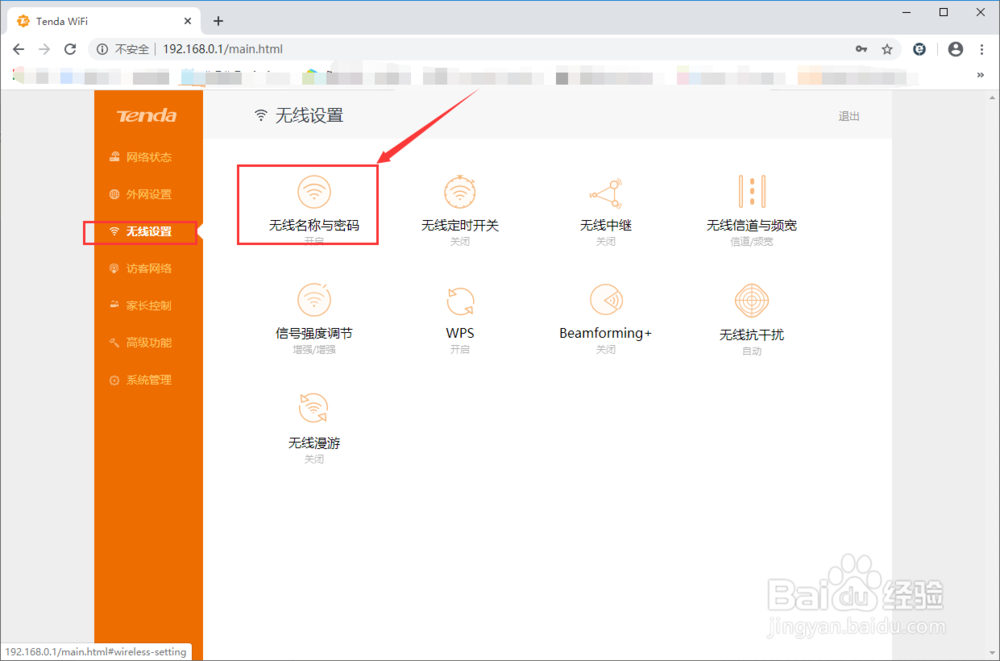1000x661 pixels.
Task: Open a new browser tab
Action: tap(218, 21)
